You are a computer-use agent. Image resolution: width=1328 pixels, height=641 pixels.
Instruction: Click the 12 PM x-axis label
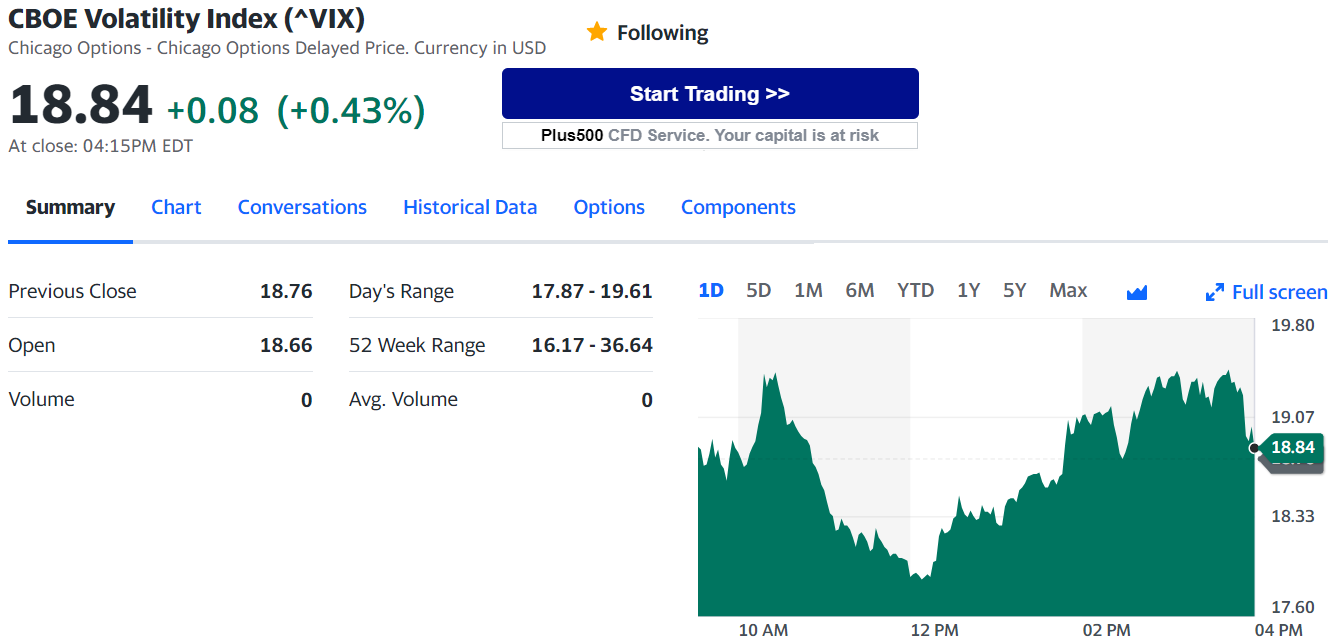(x=935, y=630)
